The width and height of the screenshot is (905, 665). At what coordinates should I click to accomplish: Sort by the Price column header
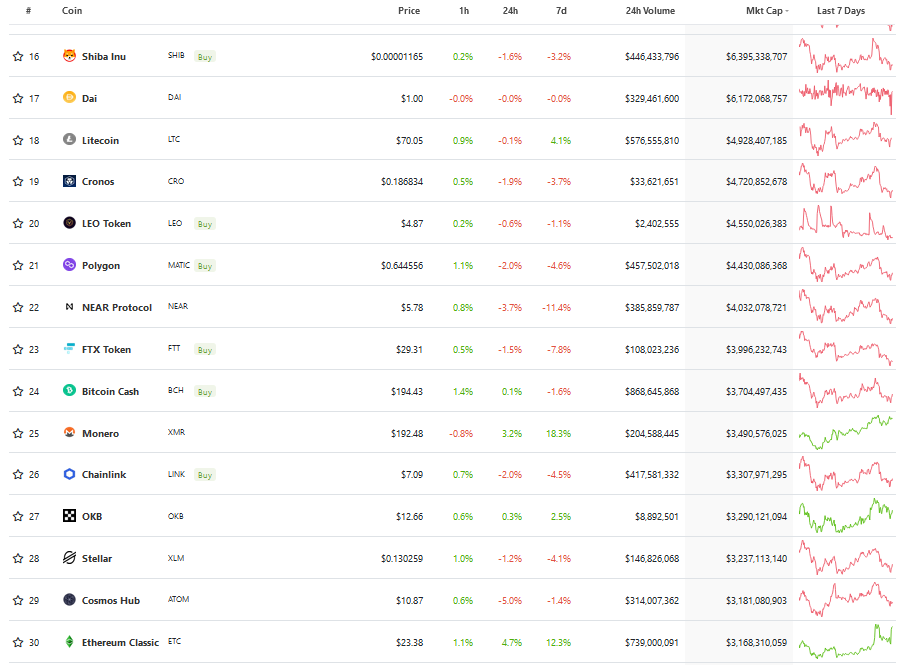point(409,10)
